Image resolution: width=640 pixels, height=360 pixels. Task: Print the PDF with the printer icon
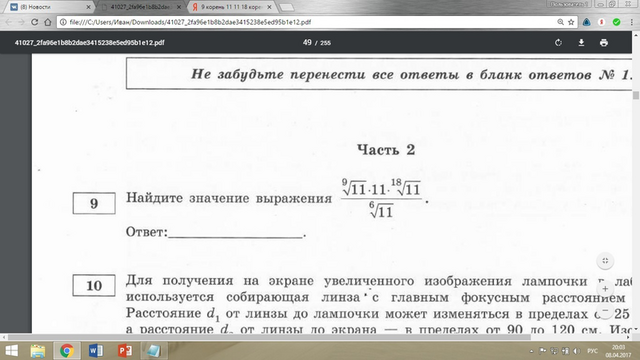point(604,42)
